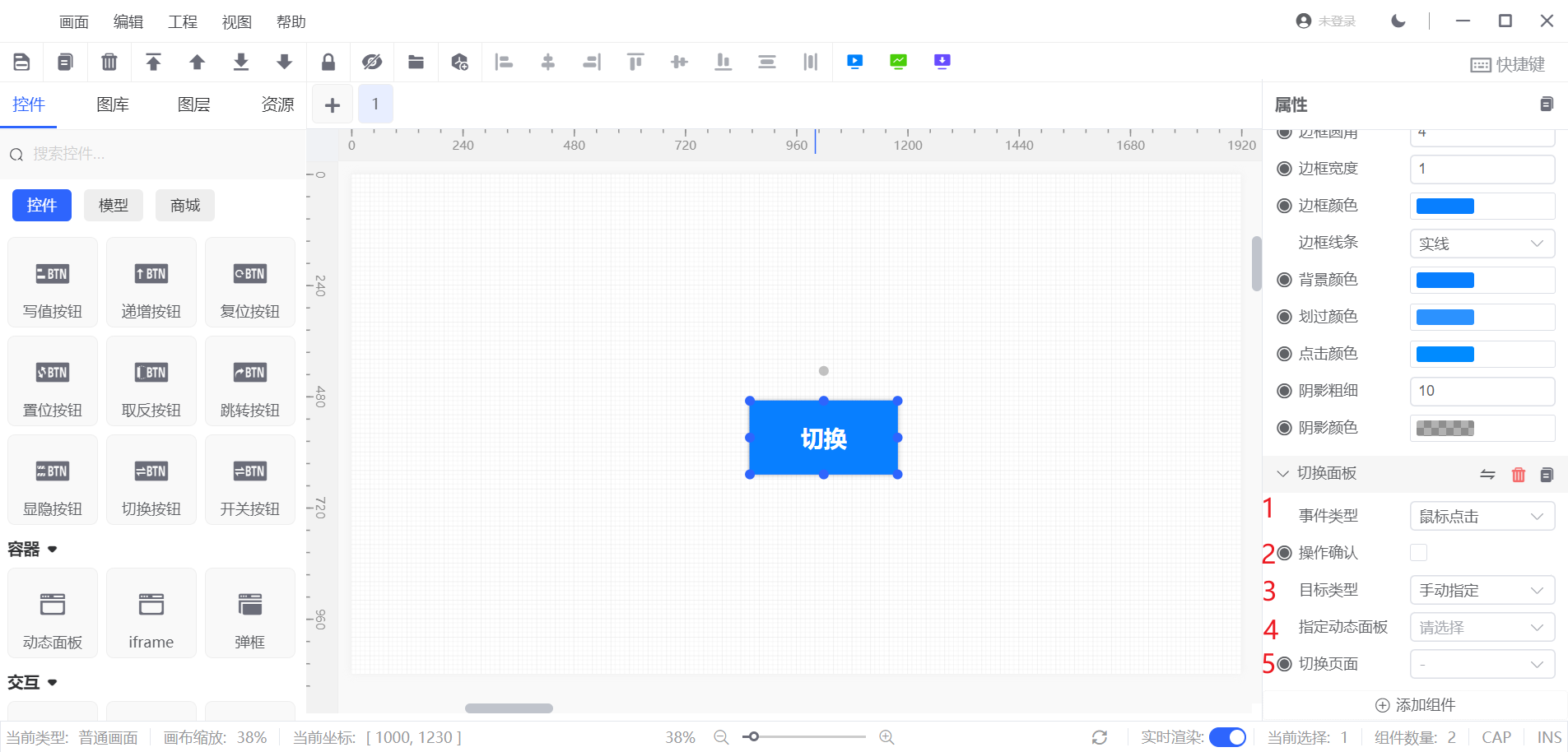1568x752 pixels.
Task: Click the 添加组件 button
Action: [1416, 705]
